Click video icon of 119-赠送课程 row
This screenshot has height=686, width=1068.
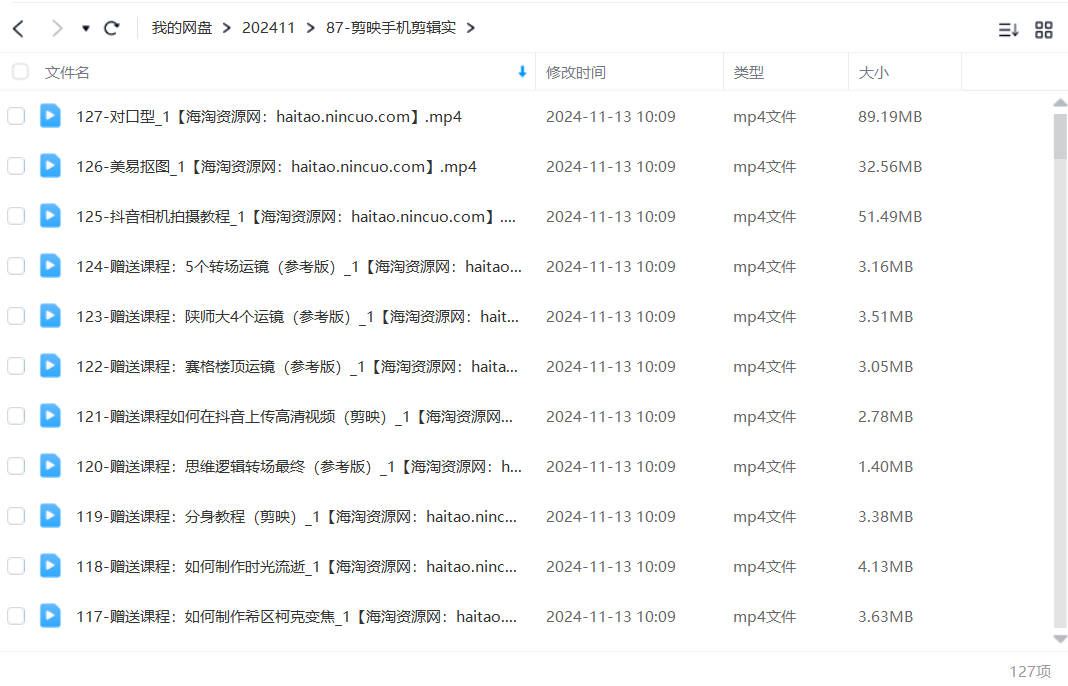coord(50,516)
